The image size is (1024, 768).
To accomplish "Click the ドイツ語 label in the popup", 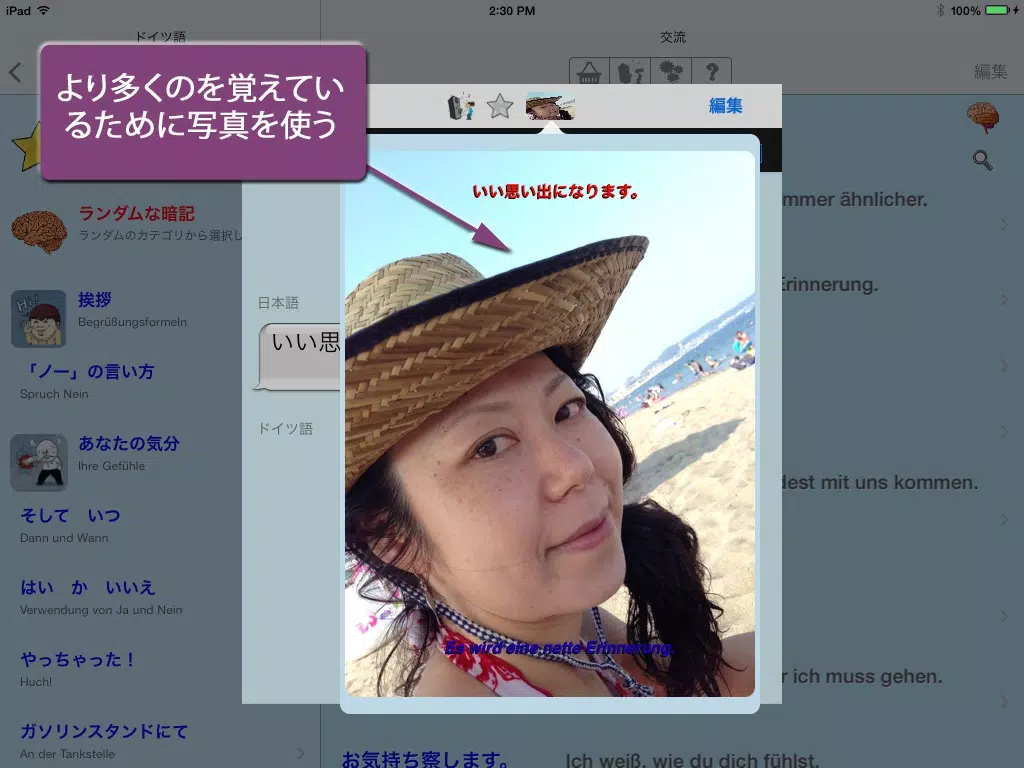I will point(285,428).
